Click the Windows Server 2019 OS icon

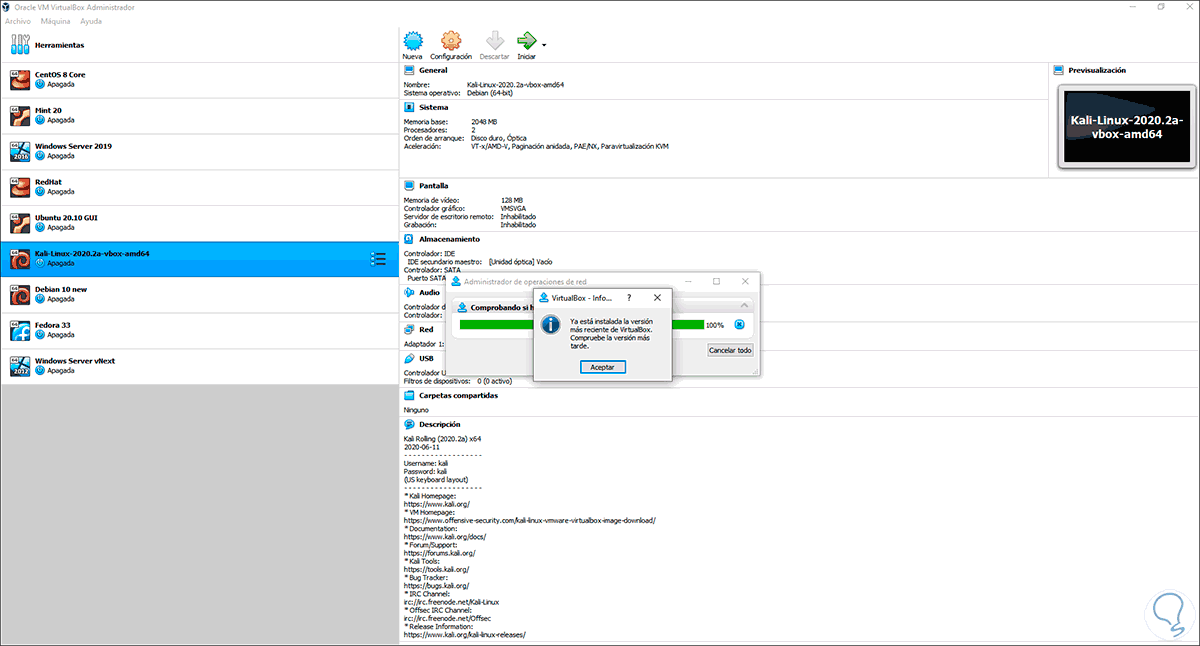click(20, 152)
